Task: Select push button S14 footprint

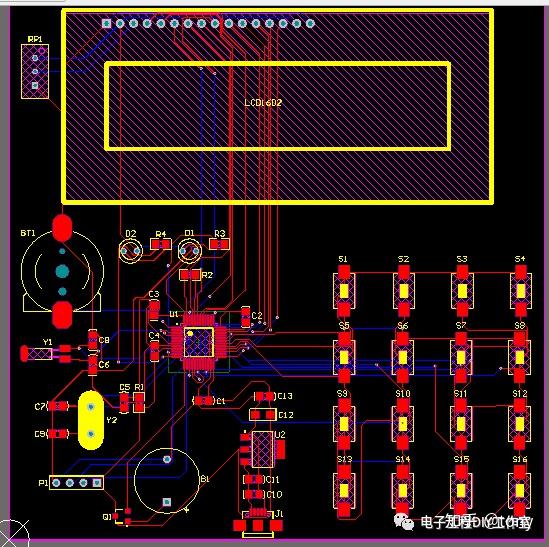Action: [x=403, y=491]
